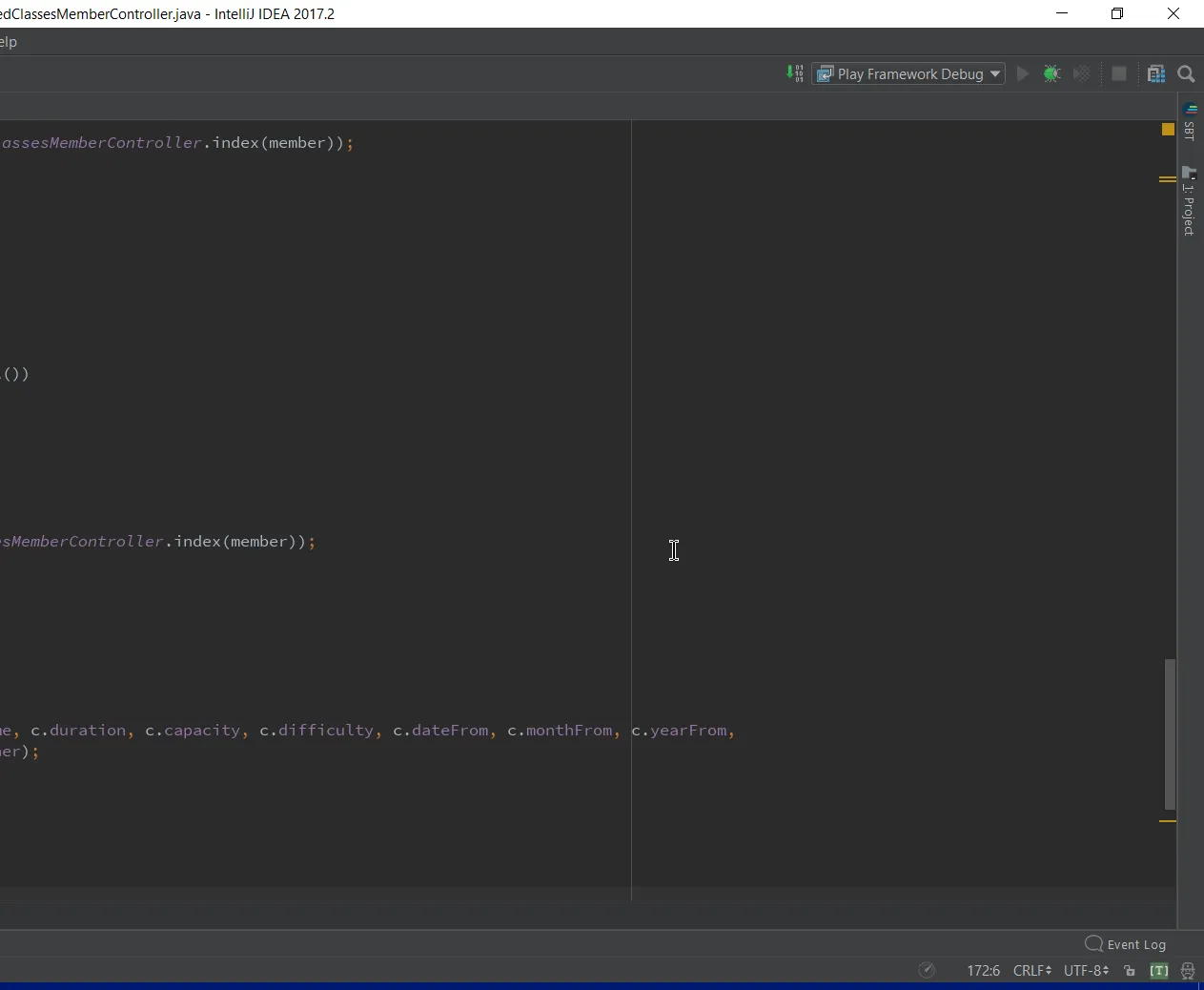Open the 1: Project tool window tab
1204x990 pixels.
click(x=1190, y=201)
